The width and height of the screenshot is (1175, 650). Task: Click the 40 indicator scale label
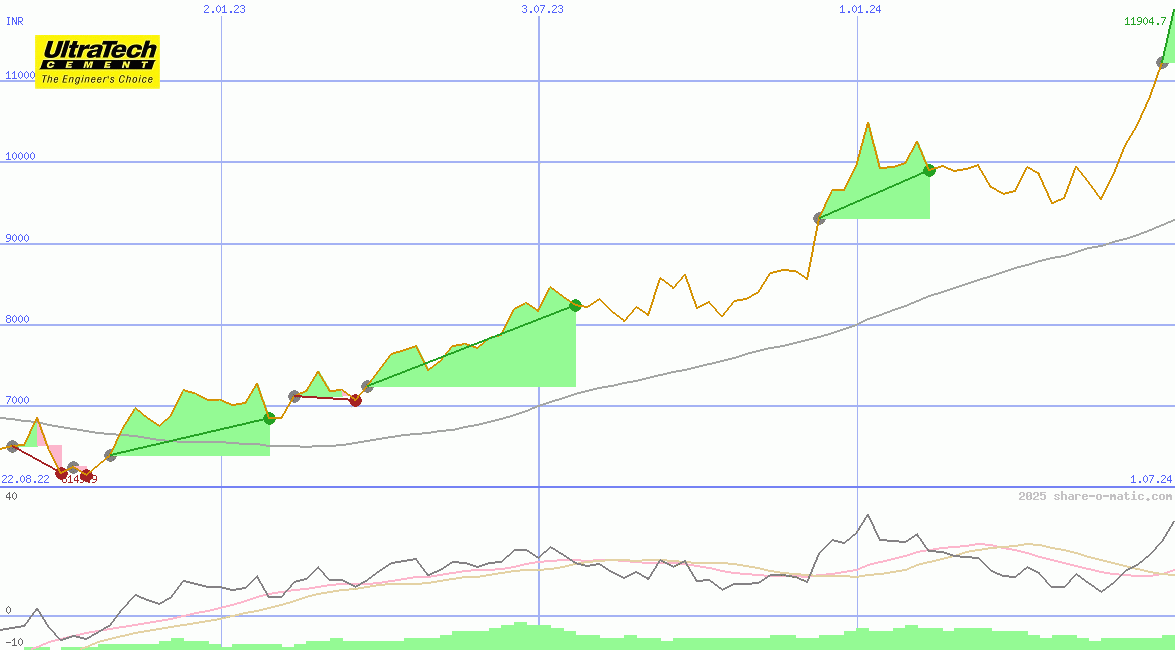tap(11, 496)
